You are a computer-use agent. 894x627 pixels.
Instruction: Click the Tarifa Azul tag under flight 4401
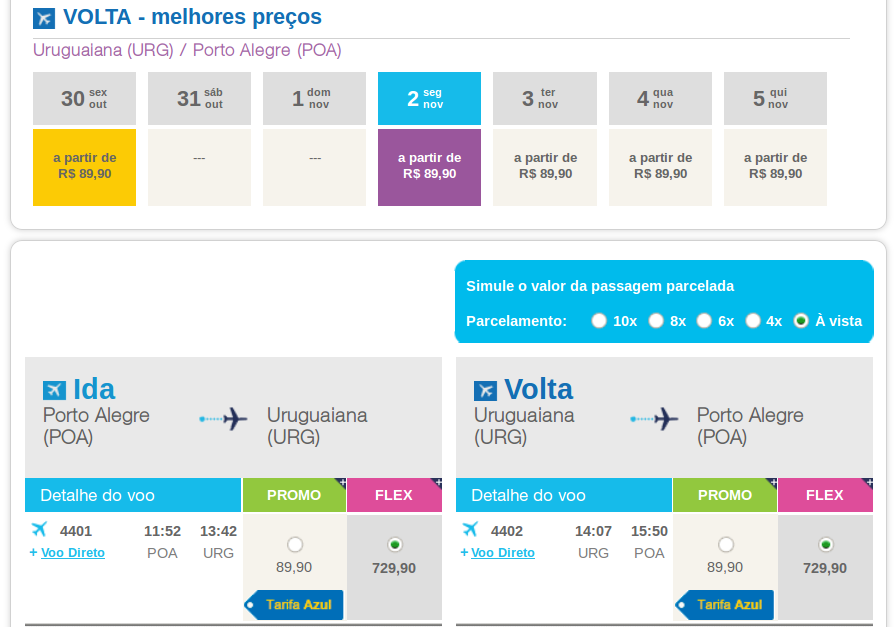pyautogui.click(x=294, y=605)
